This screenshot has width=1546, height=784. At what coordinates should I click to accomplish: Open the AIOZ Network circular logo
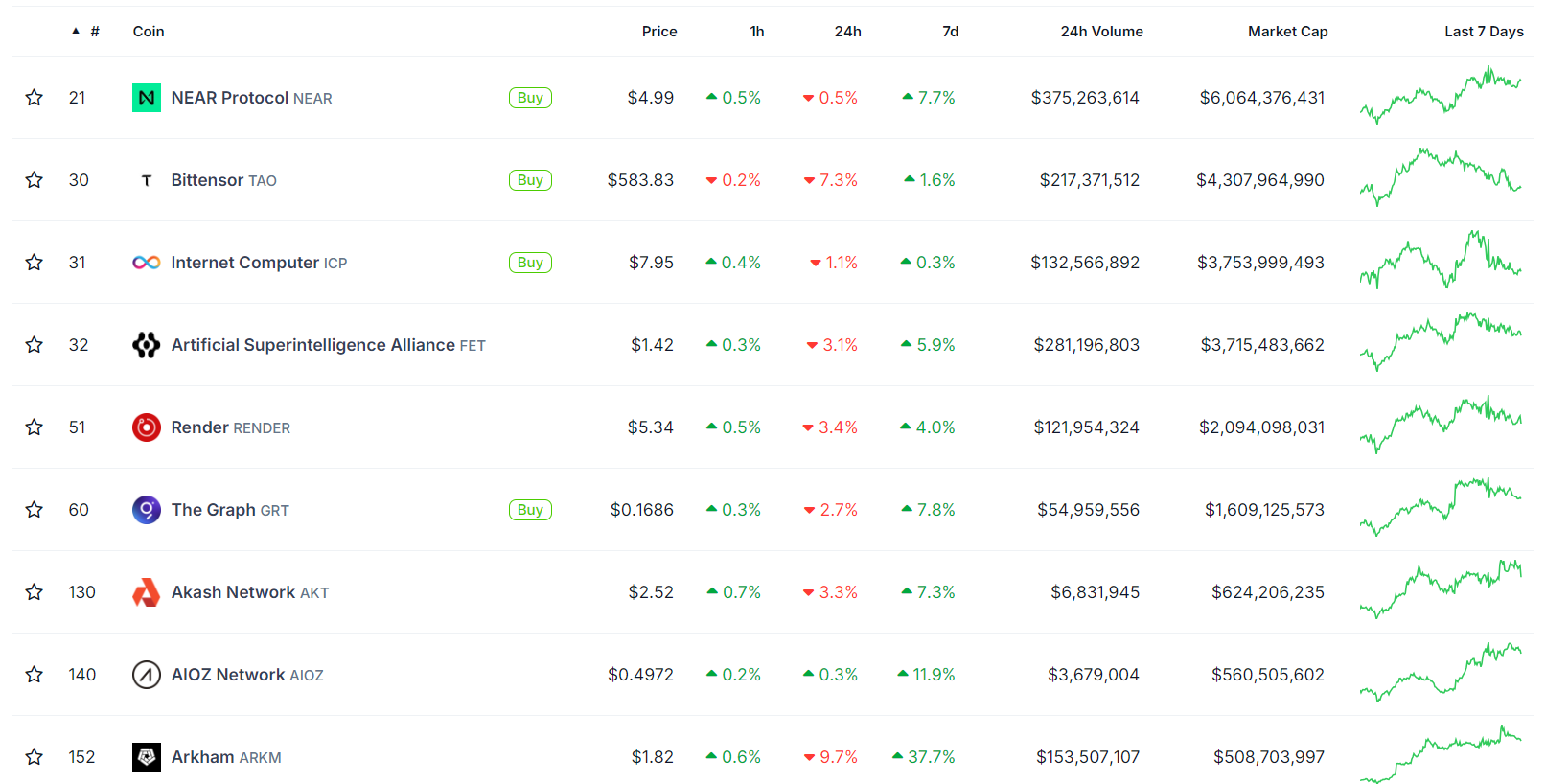[147, 675]
